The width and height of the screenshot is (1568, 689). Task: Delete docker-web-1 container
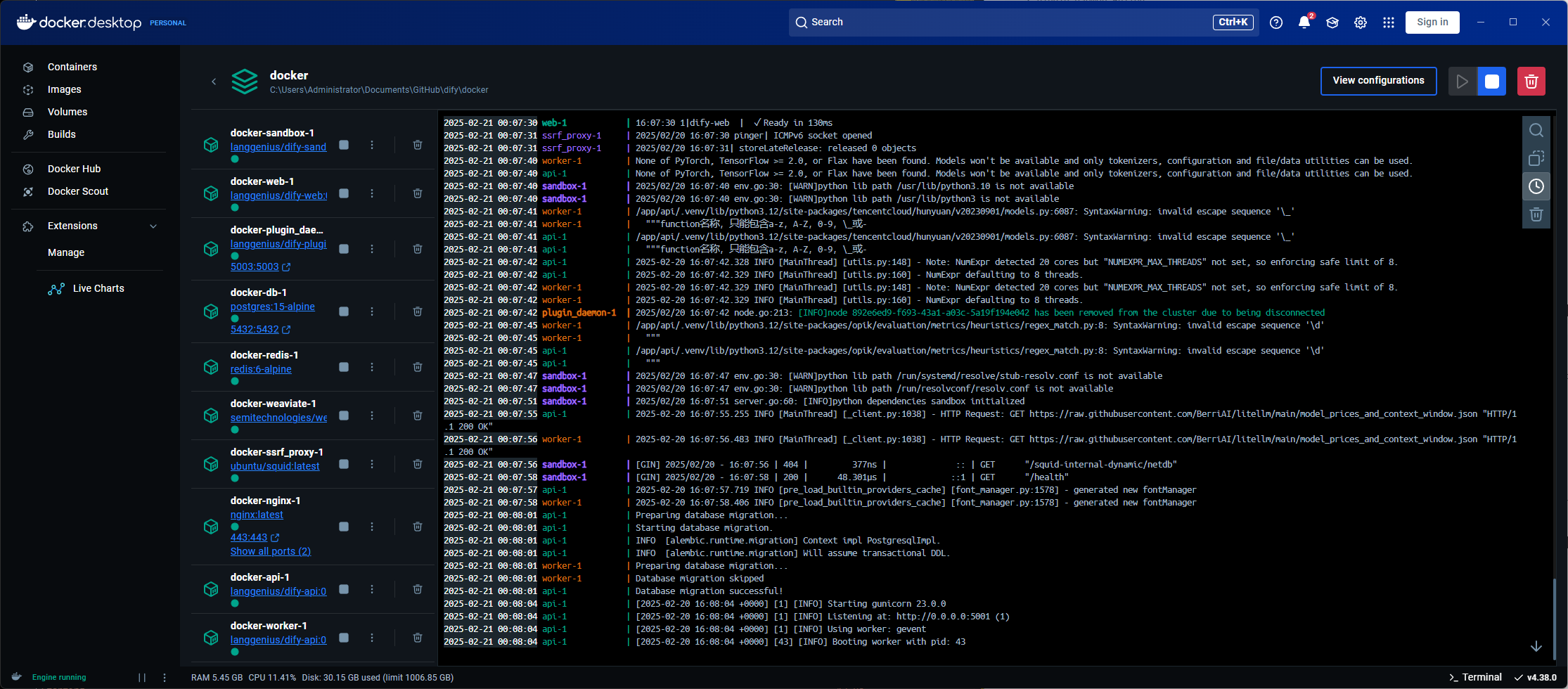[x=418, y=193]
